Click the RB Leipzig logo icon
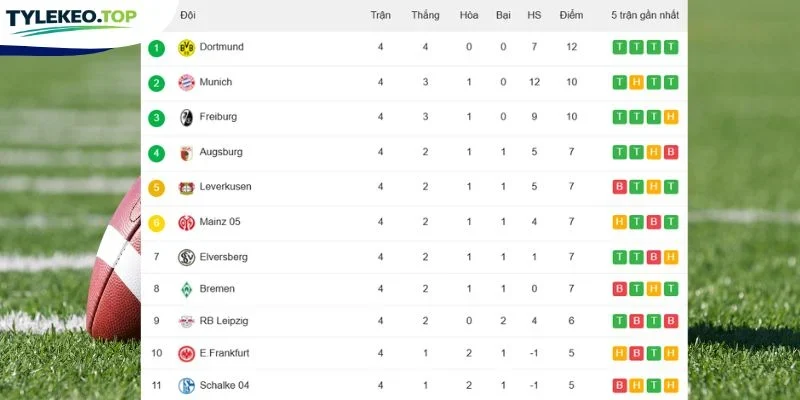Screen dimensions: 800x400 (186, 321)
